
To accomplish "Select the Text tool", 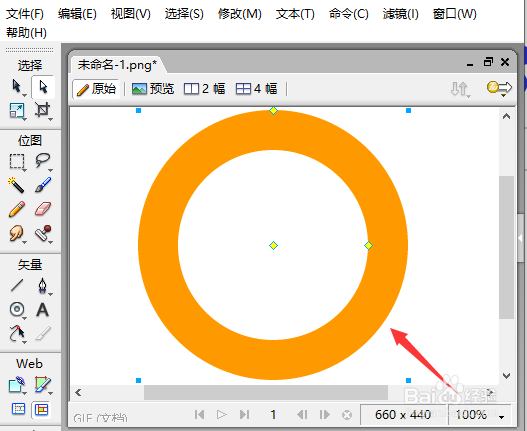I will (x=42, y=310).
